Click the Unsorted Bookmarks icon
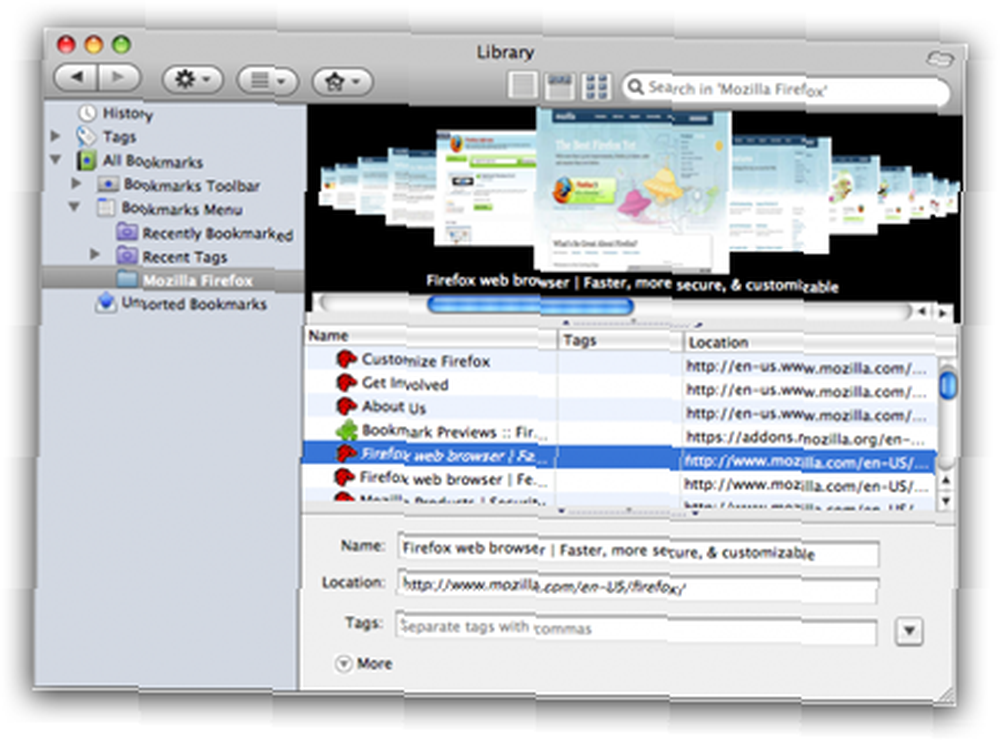This screenshot has height=741, width=1000. (x=106, y=303)
